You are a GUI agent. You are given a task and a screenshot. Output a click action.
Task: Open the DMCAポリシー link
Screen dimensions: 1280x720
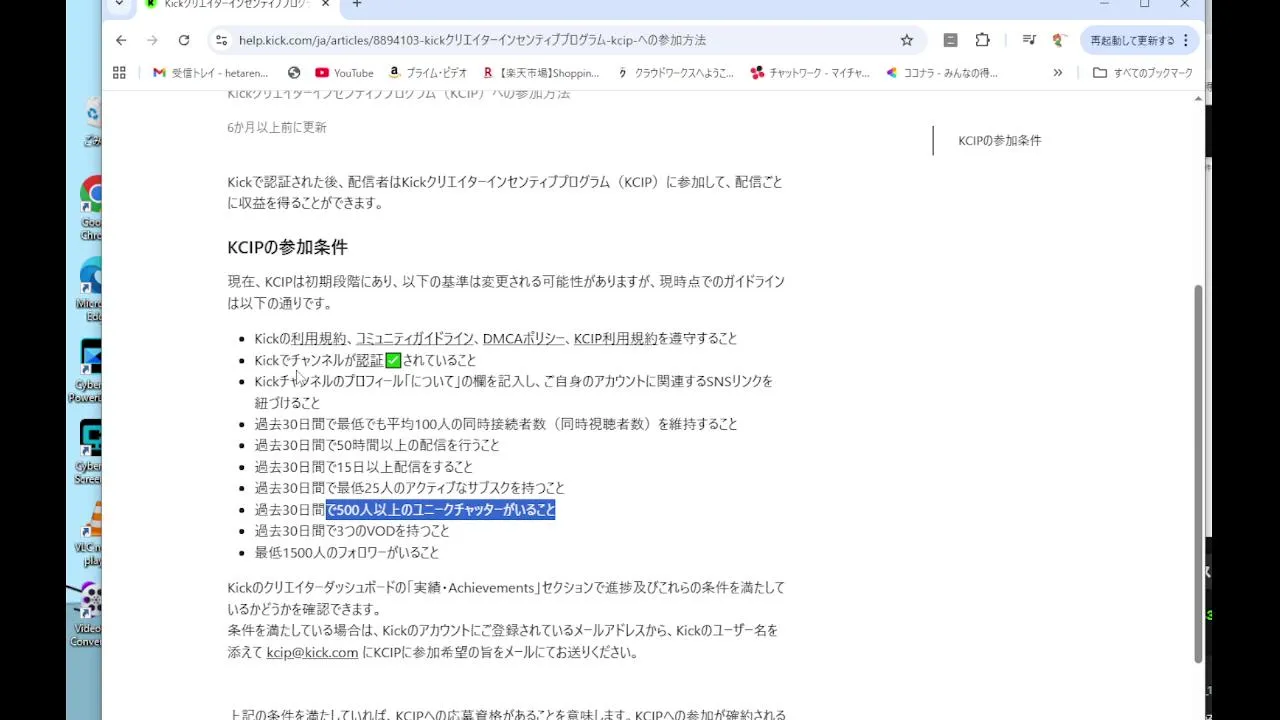[524, 339]
